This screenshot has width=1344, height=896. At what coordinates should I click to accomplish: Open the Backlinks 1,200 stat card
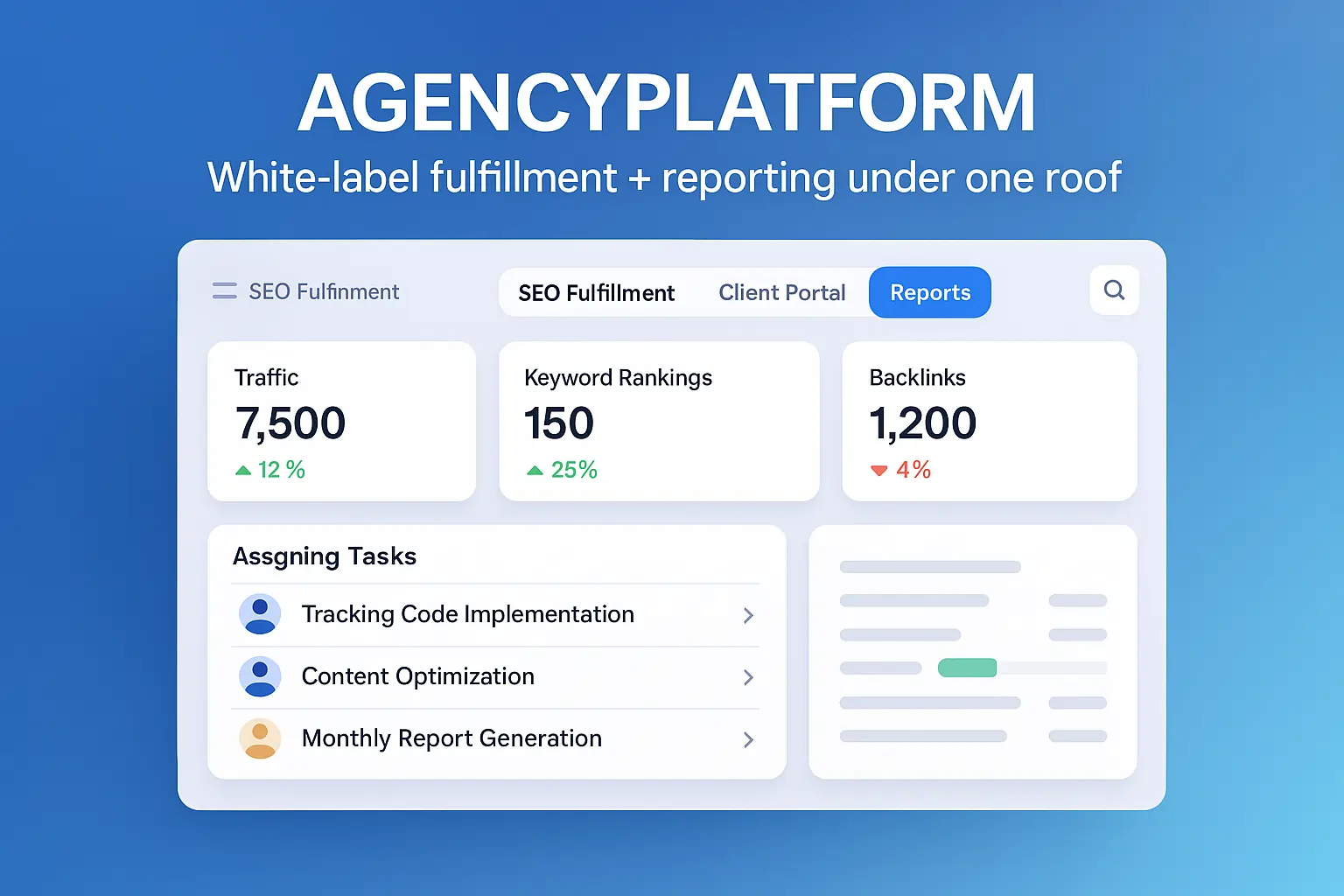[989, 421]
